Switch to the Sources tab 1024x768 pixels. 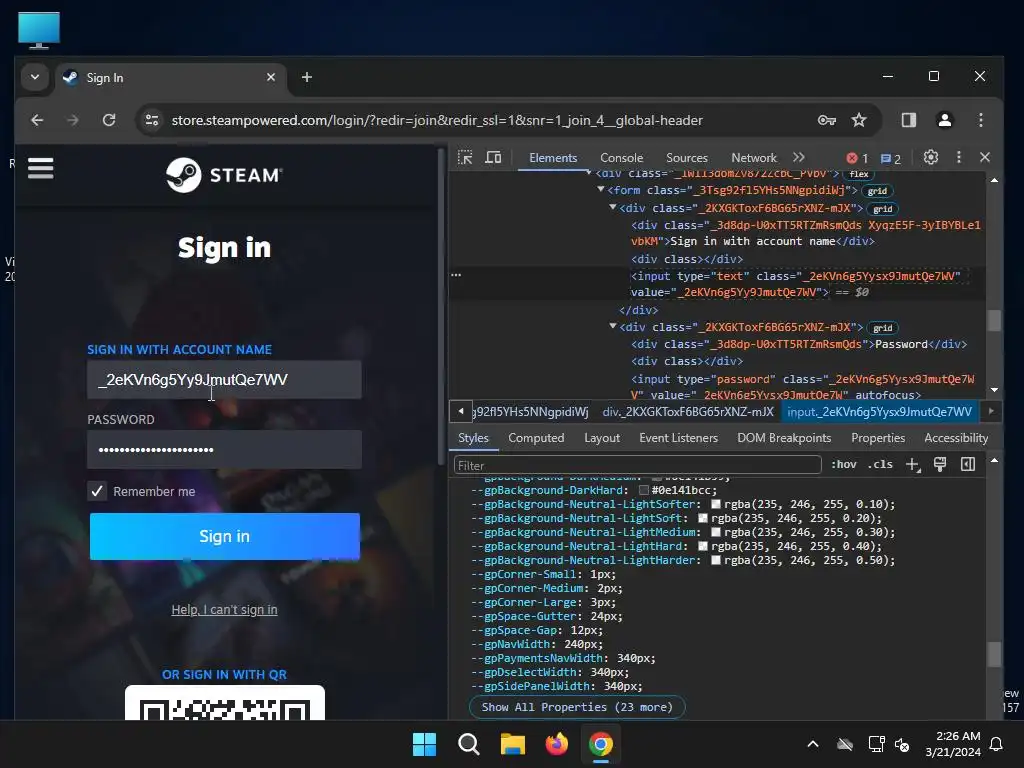pyautogui.click(x=687, y=158)
